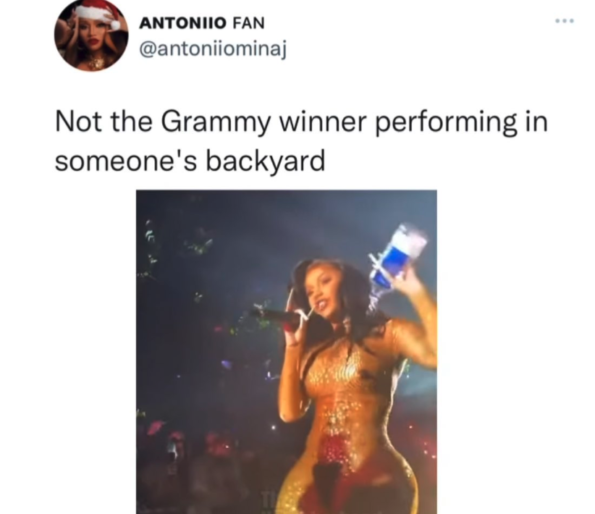
Task: Click the Santa hat in the avatar
Action: [x=99, y=12]
